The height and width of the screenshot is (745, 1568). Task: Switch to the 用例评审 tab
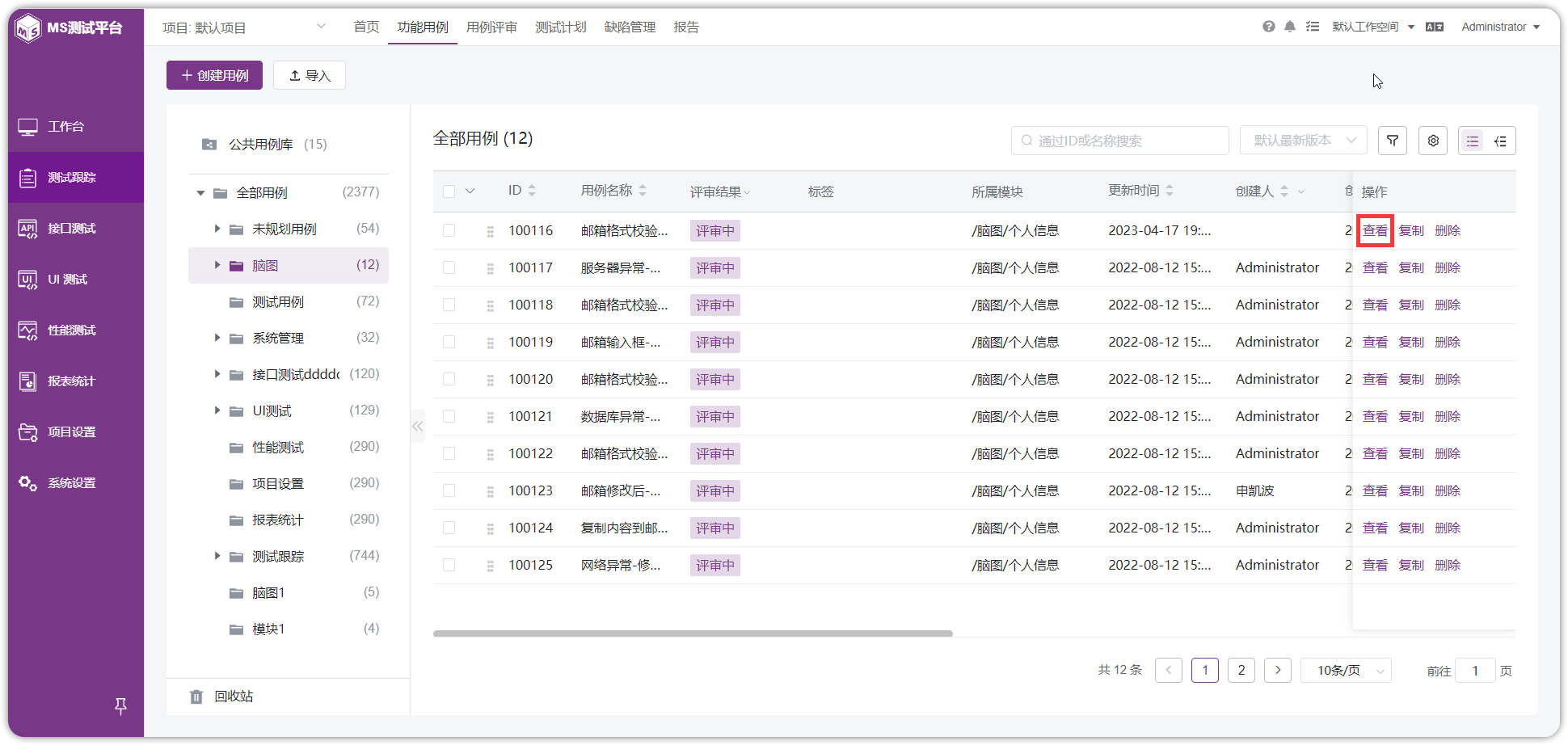(x=491, y=27)
